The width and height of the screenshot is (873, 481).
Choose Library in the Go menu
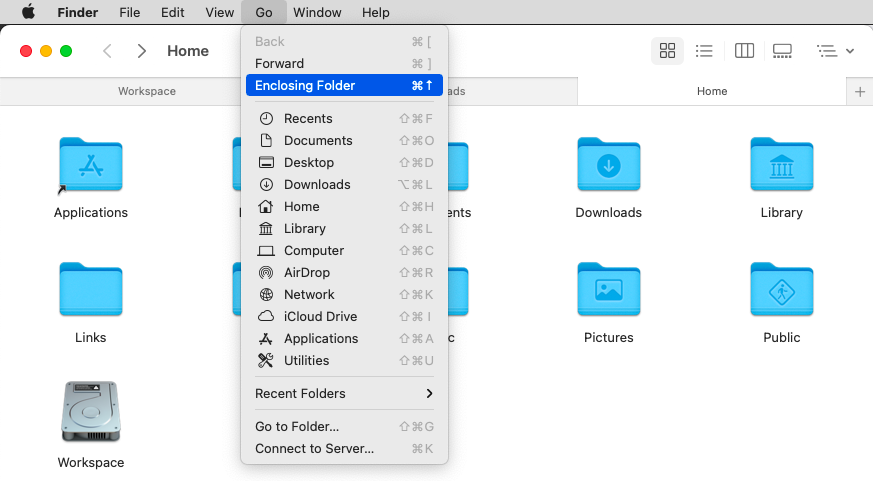344,228
